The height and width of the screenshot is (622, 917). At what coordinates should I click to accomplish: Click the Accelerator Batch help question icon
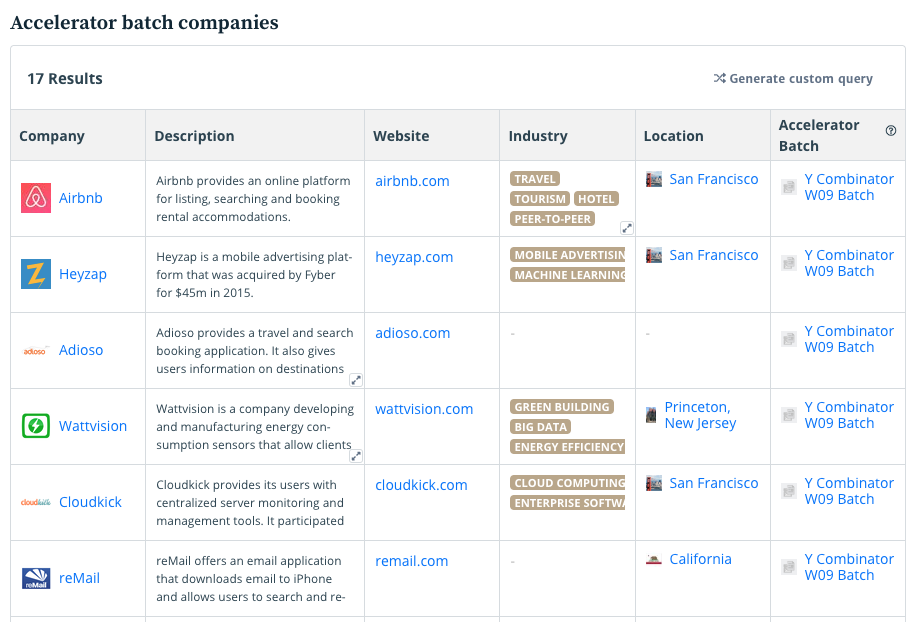tap(891, 130)
